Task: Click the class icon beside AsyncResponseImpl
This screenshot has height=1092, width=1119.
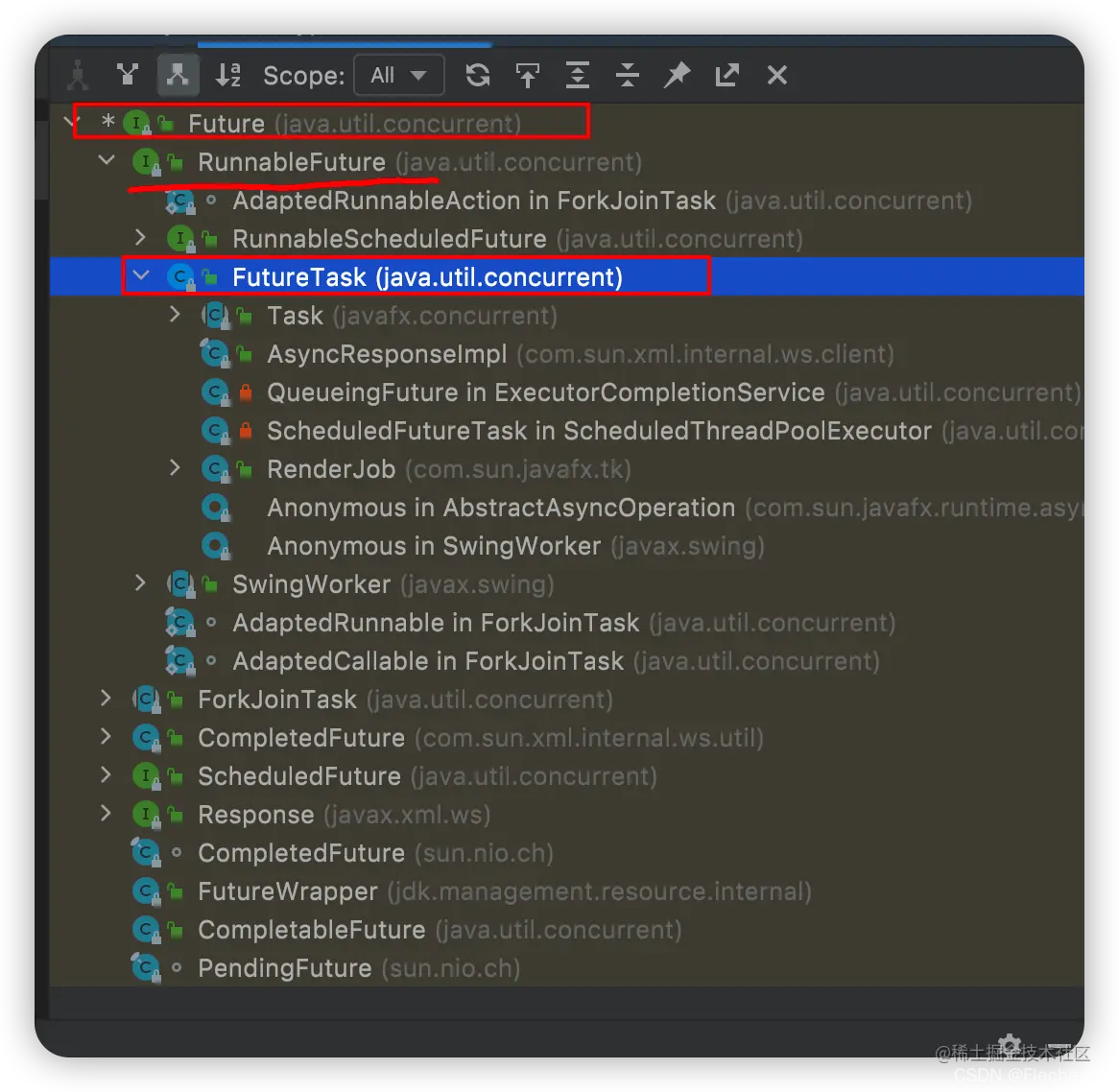Action: 216,354
